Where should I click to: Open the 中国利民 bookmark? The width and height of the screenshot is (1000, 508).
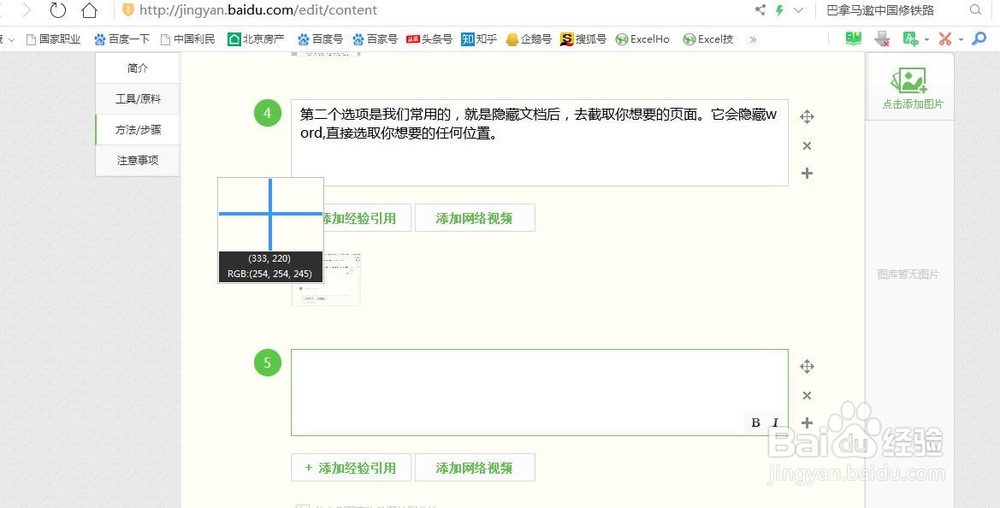(x=188, y=39)
